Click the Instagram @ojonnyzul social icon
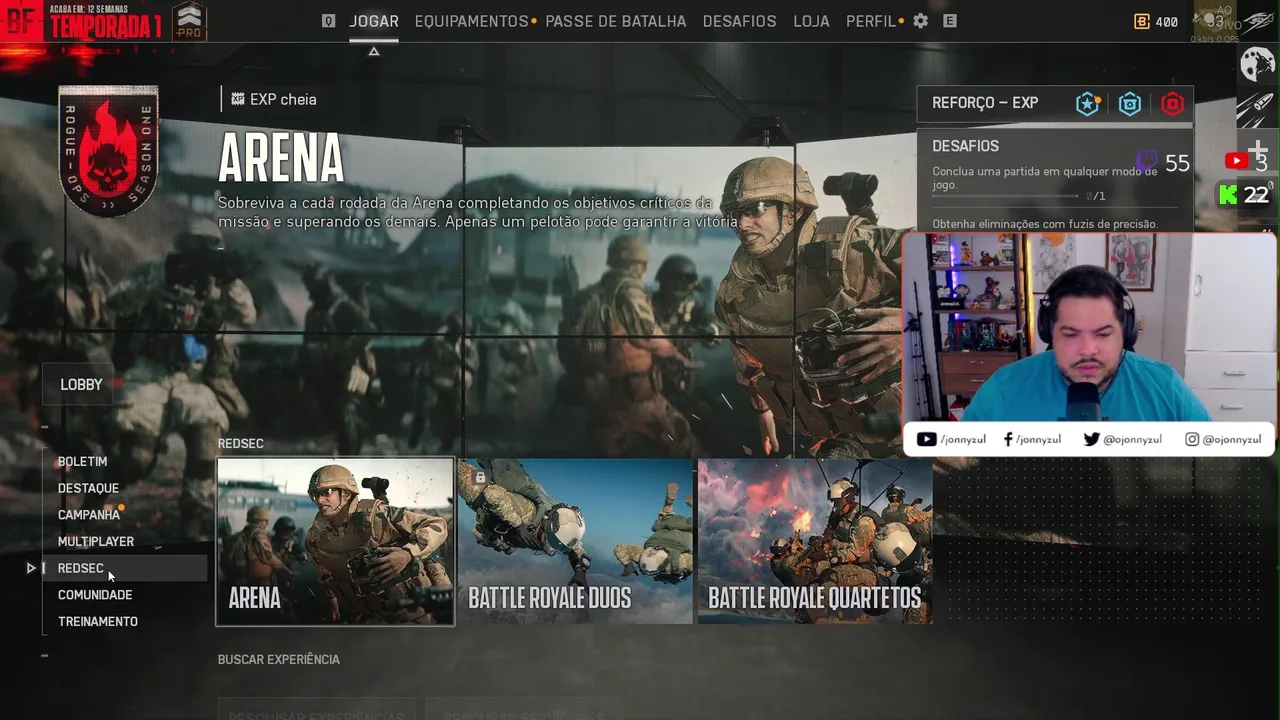Viewport: 1280px width, 720px height. click(x=1192, y=439)
